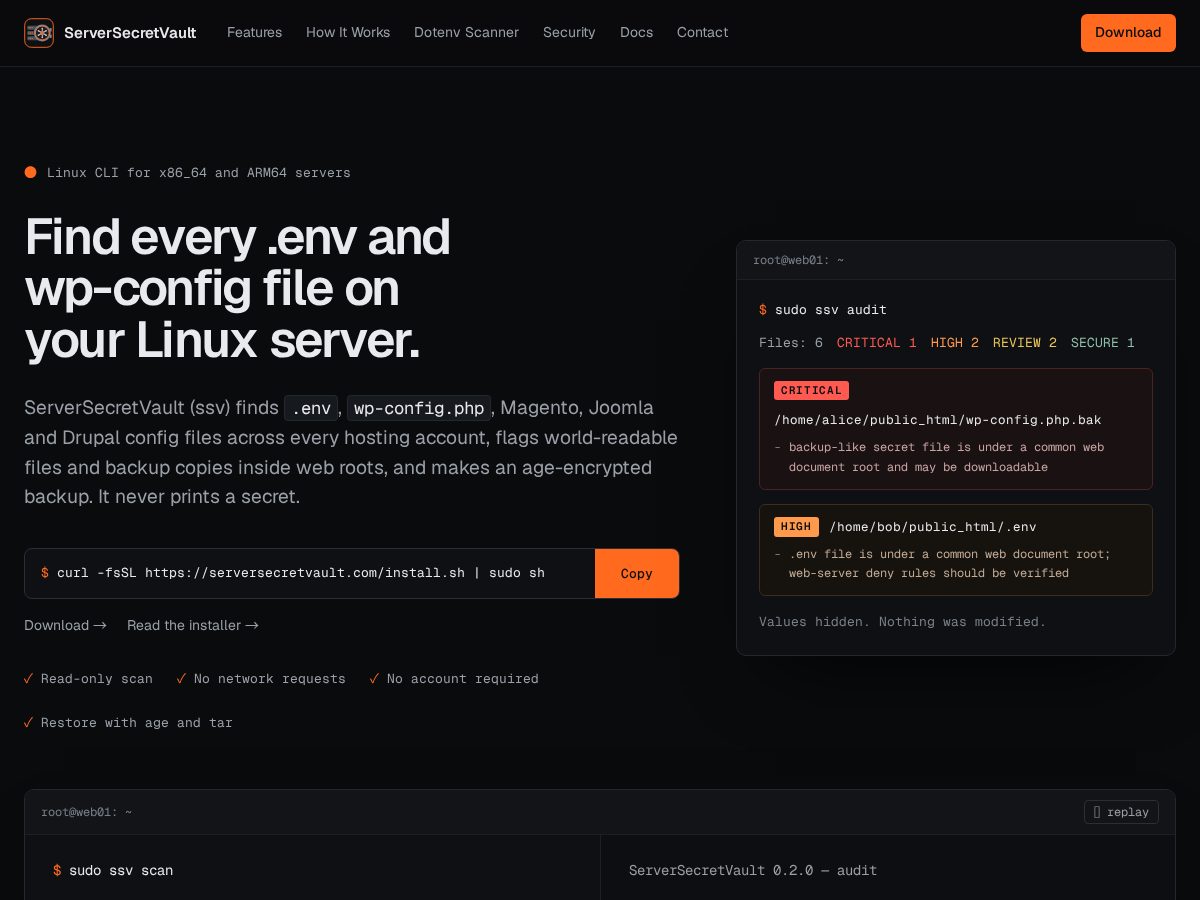Click the HIGH badge in audit output
The width and height of the screenshot is (1200, 900).
796,527
